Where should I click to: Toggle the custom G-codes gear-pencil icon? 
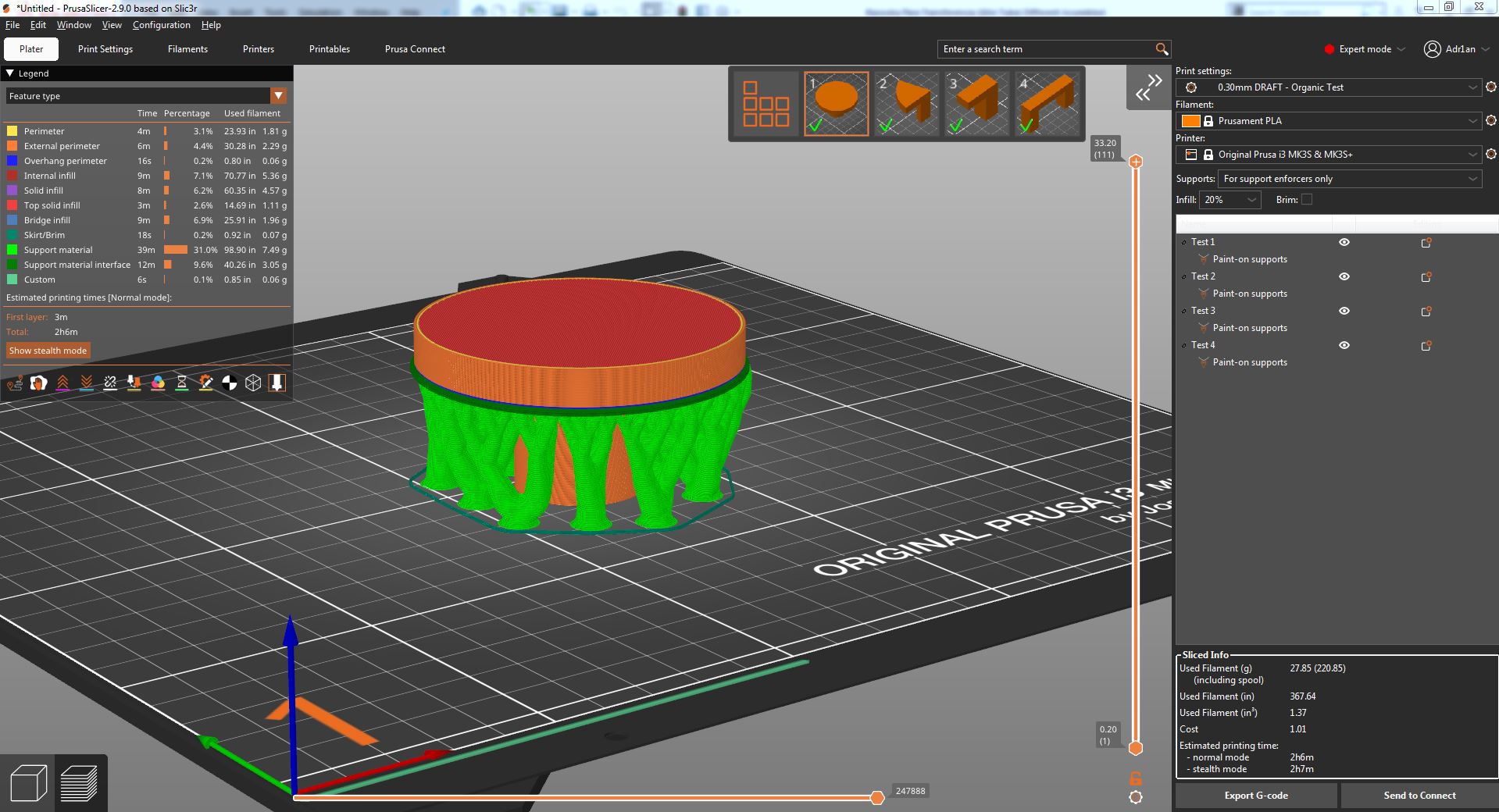(x=205, y=383)
